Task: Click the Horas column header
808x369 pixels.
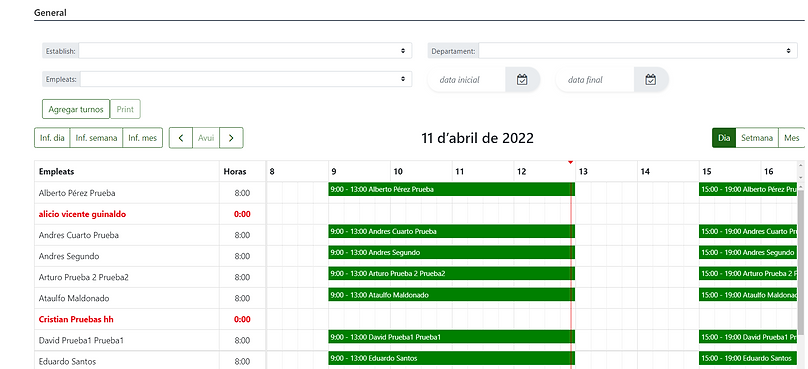Action: (x=235, y=172)
